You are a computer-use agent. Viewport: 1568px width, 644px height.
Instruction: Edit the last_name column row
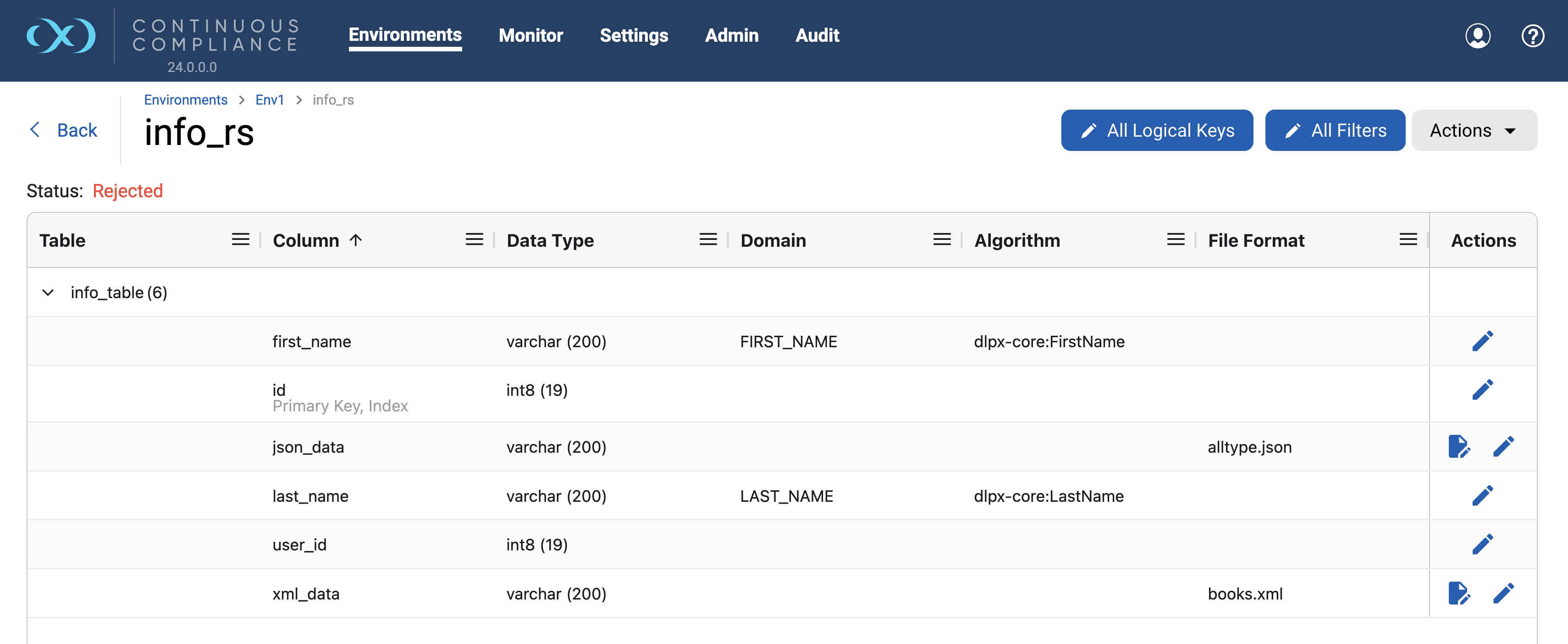click(x=1482, y=495)
